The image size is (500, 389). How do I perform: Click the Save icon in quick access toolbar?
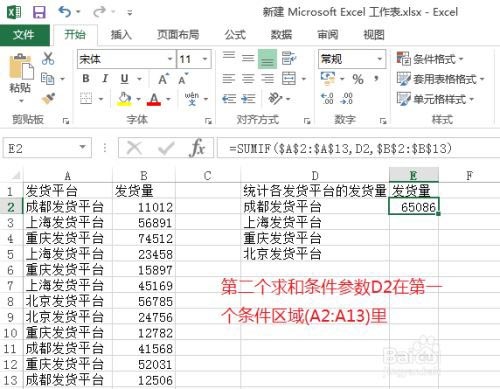[x=39, y=12]
